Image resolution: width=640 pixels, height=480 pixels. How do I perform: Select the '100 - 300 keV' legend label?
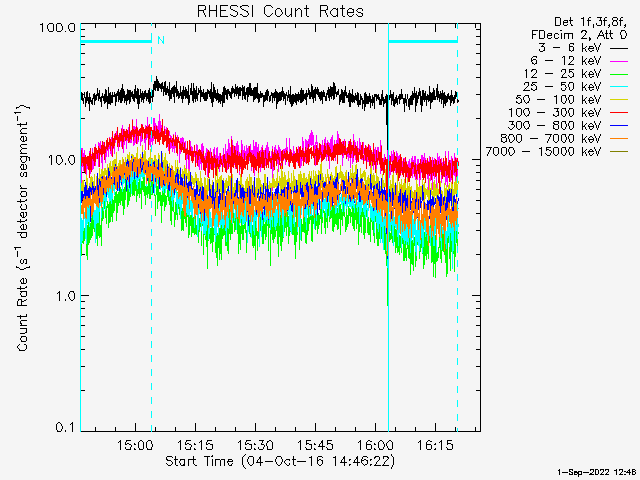point(555,113)
